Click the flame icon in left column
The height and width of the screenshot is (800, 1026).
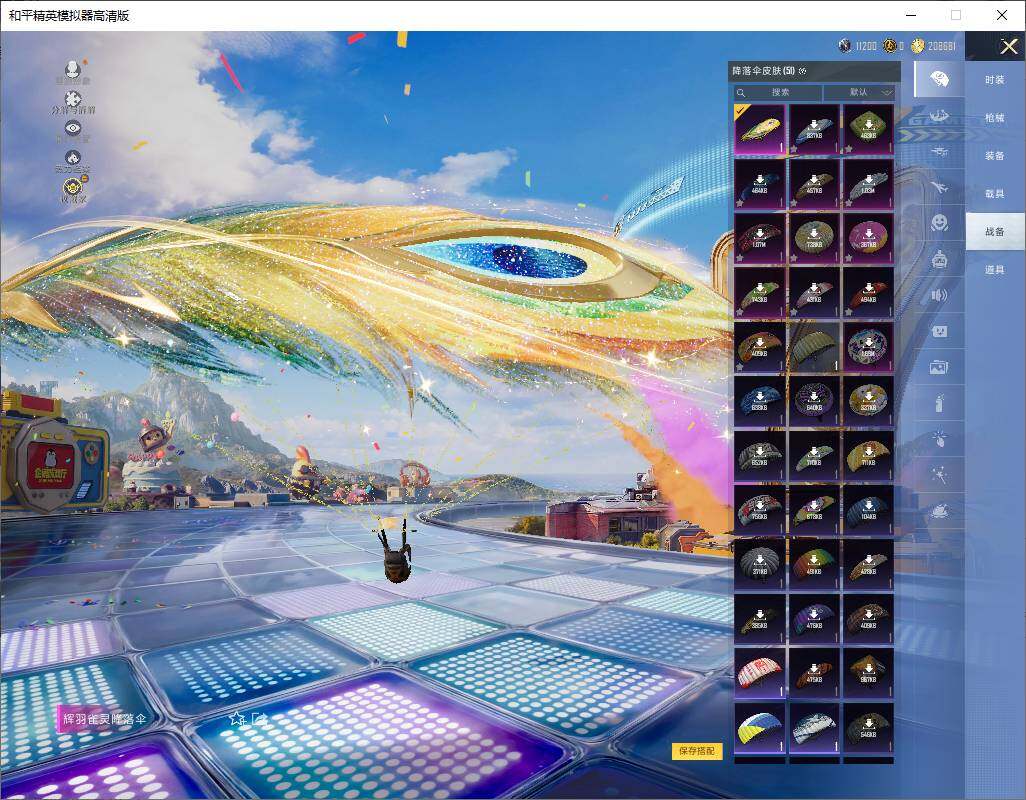pos(73,158)
